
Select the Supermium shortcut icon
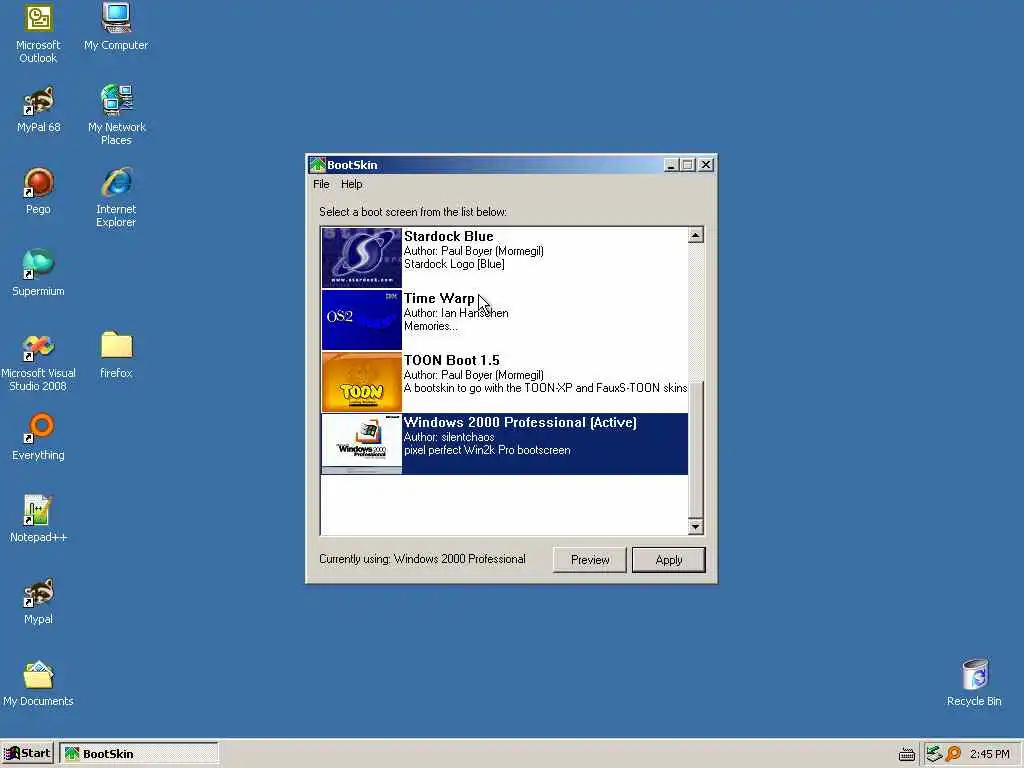[x=39, y=273]
